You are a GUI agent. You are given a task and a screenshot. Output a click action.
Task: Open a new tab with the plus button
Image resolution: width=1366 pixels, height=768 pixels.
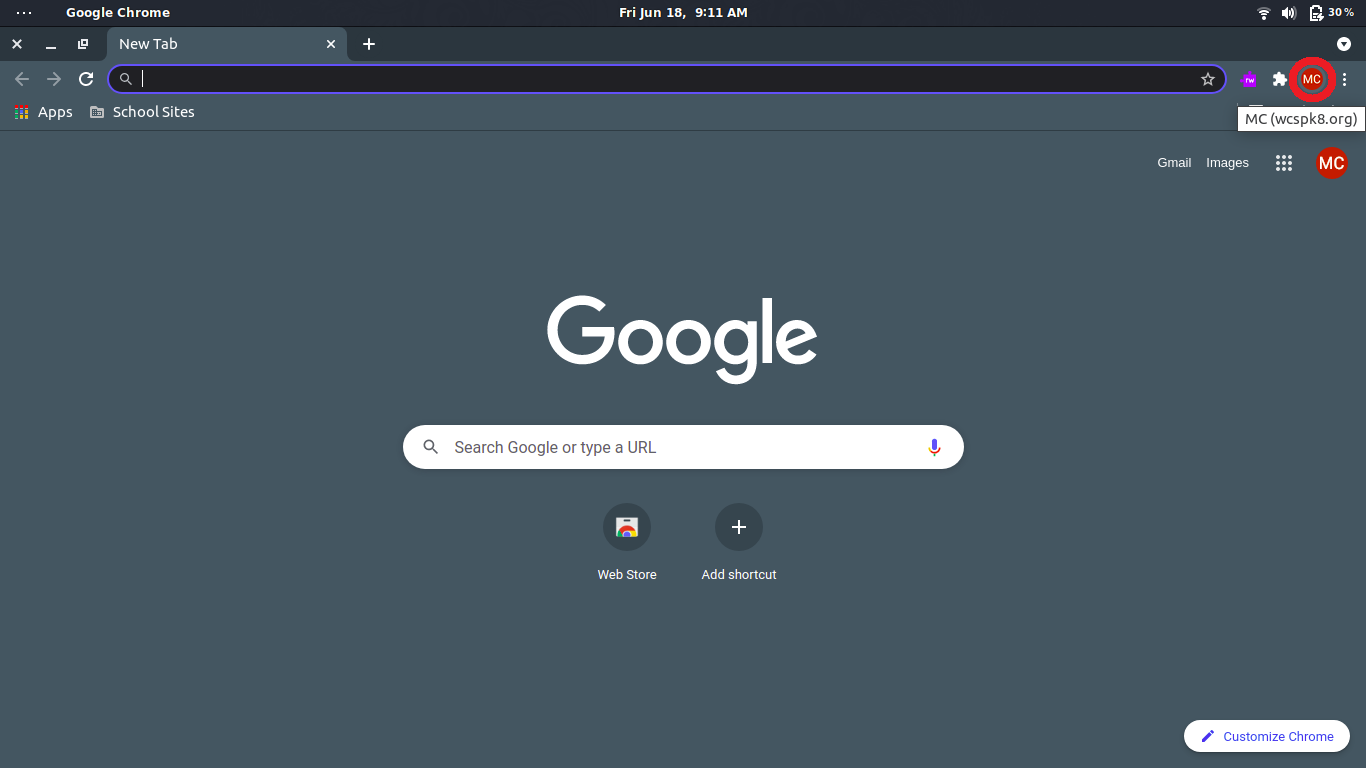(369, 44)
